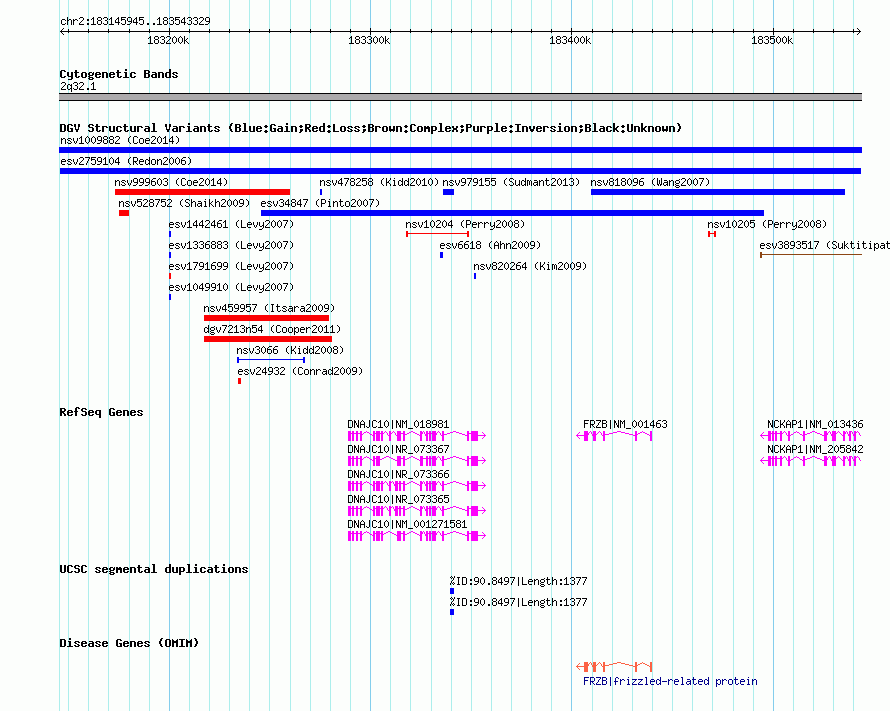Click the esv2759104 (Redon2006) blue bar
The height and width of the screenshot is (711, 890).
(460, 171)
